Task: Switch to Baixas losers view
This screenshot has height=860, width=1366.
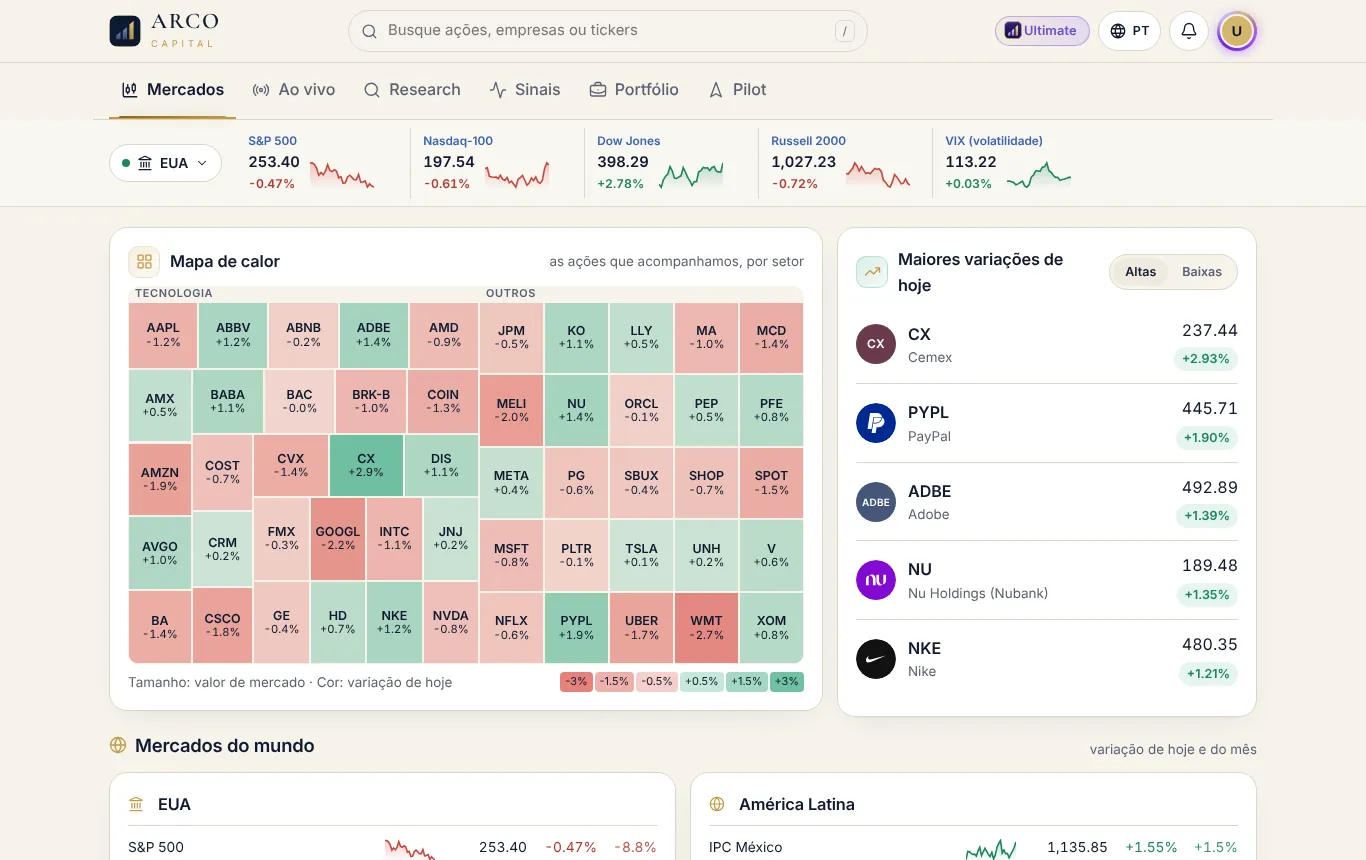Action: (1202, 272)
